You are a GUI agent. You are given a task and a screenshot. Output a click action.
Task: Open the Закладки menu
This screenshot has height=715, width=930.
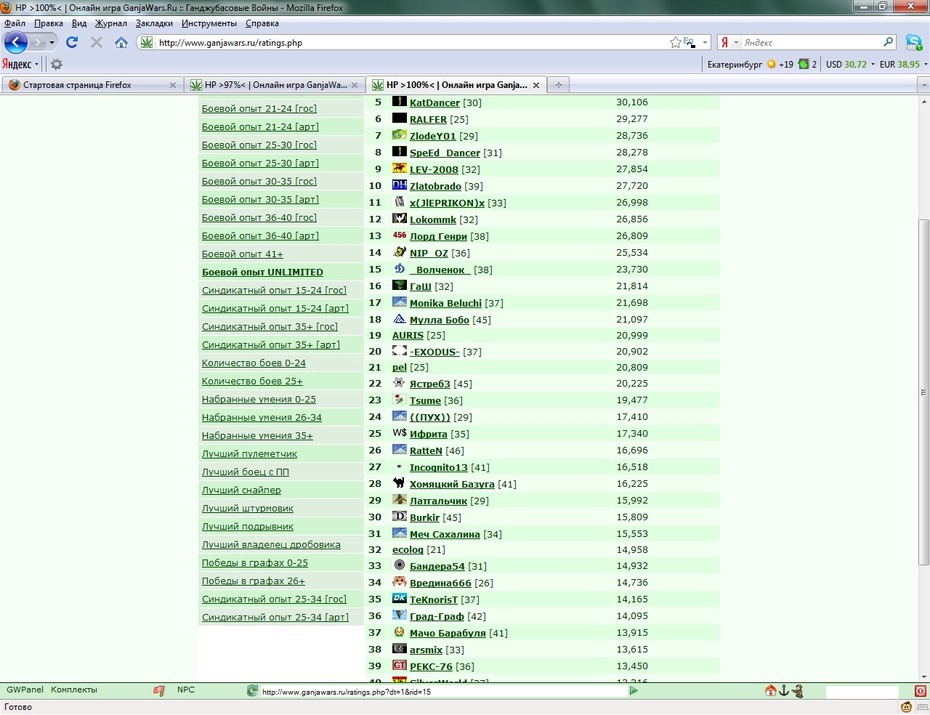coord(154,23)
